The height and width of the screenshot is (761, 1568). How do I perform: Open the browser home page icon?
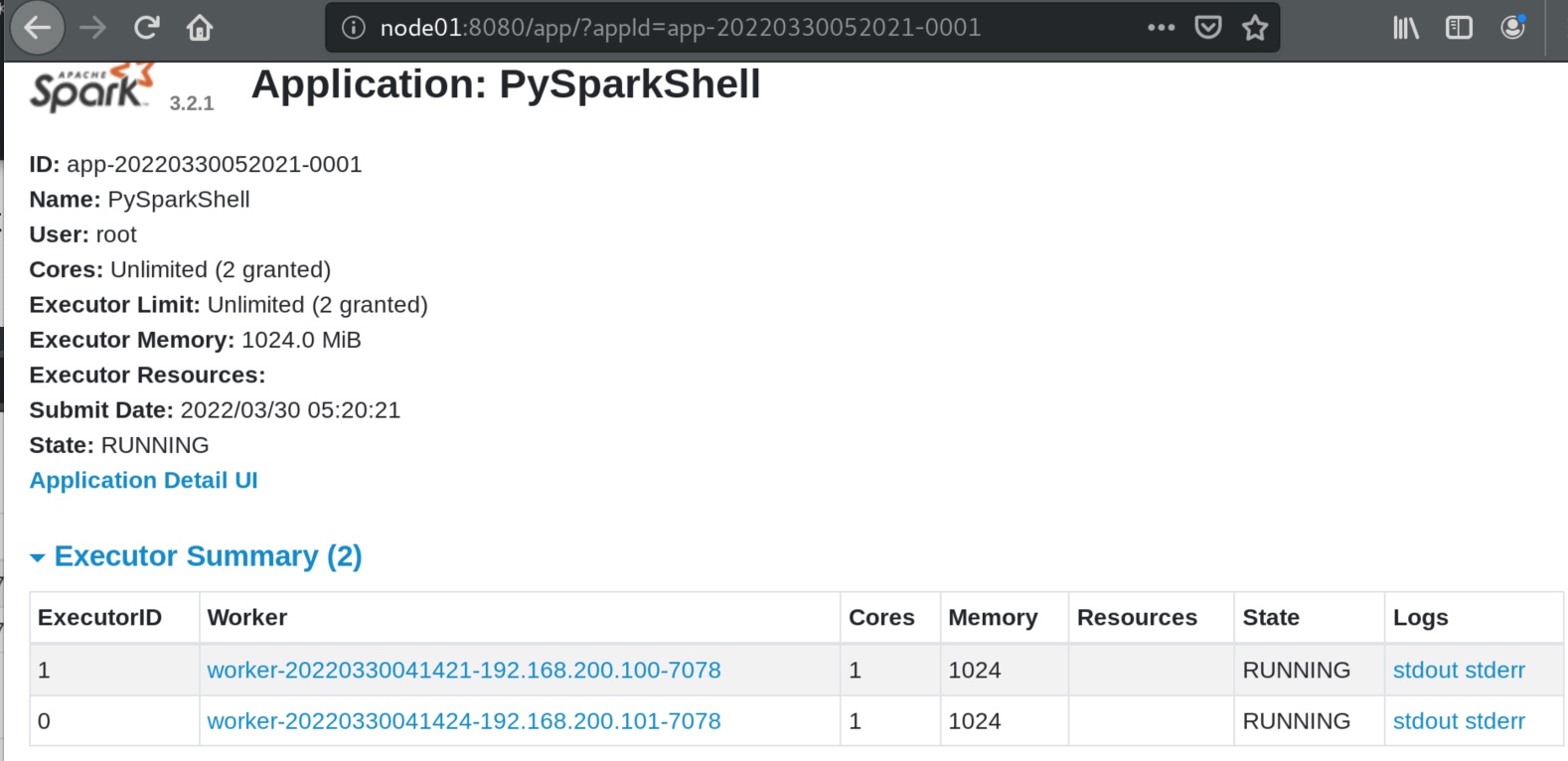pyautogui.click(x=200, y=28)
